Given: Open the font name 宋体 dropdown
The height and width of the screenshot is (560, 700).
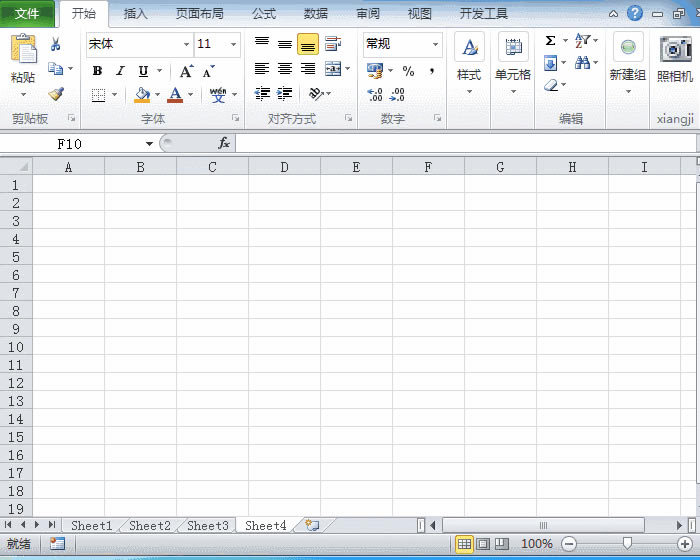Looking at the screenshot, I should pos(186,44).
